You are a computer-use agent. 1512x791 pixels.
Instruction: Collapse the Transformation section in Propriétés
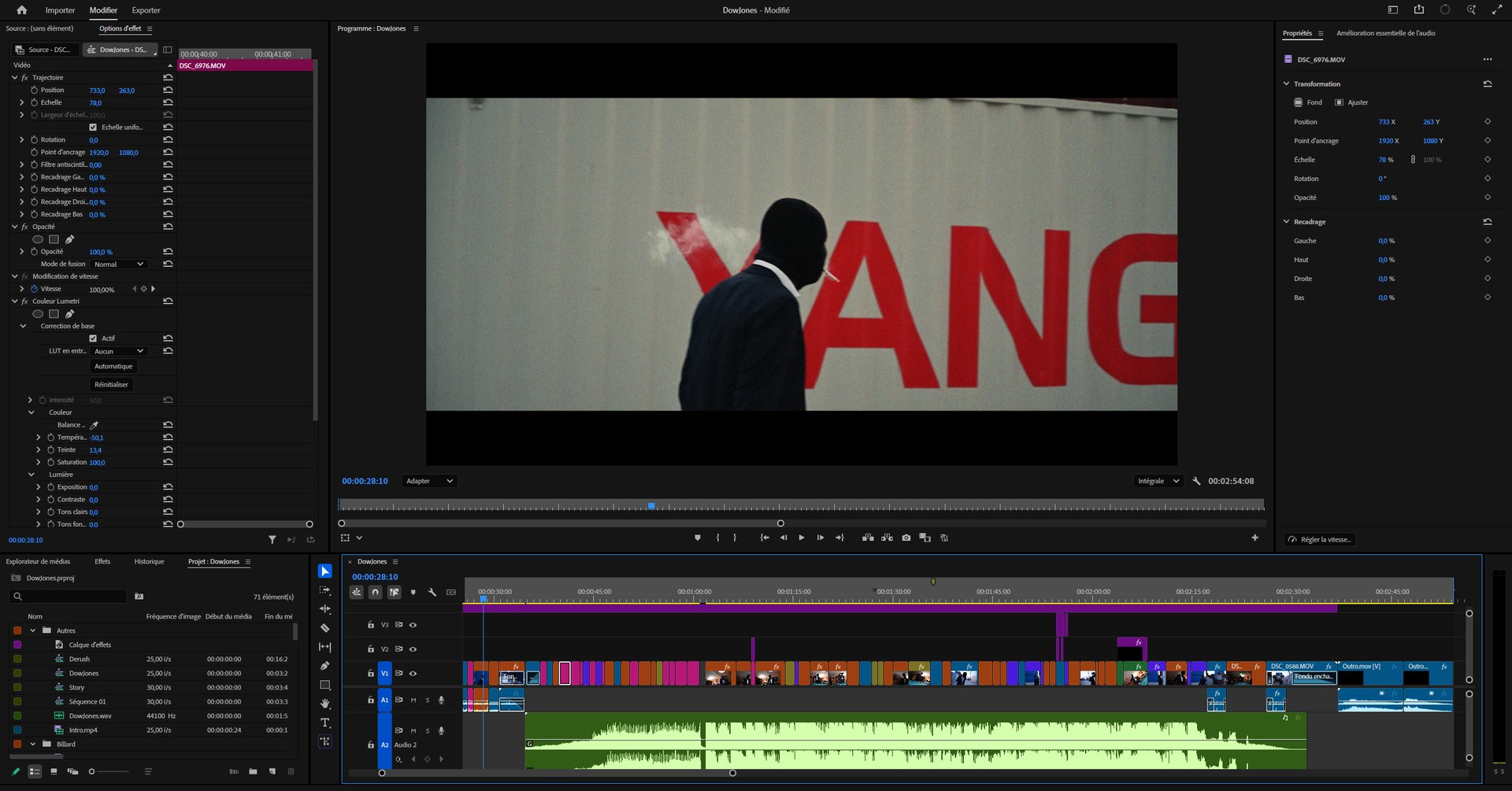tap(1287, 83)
